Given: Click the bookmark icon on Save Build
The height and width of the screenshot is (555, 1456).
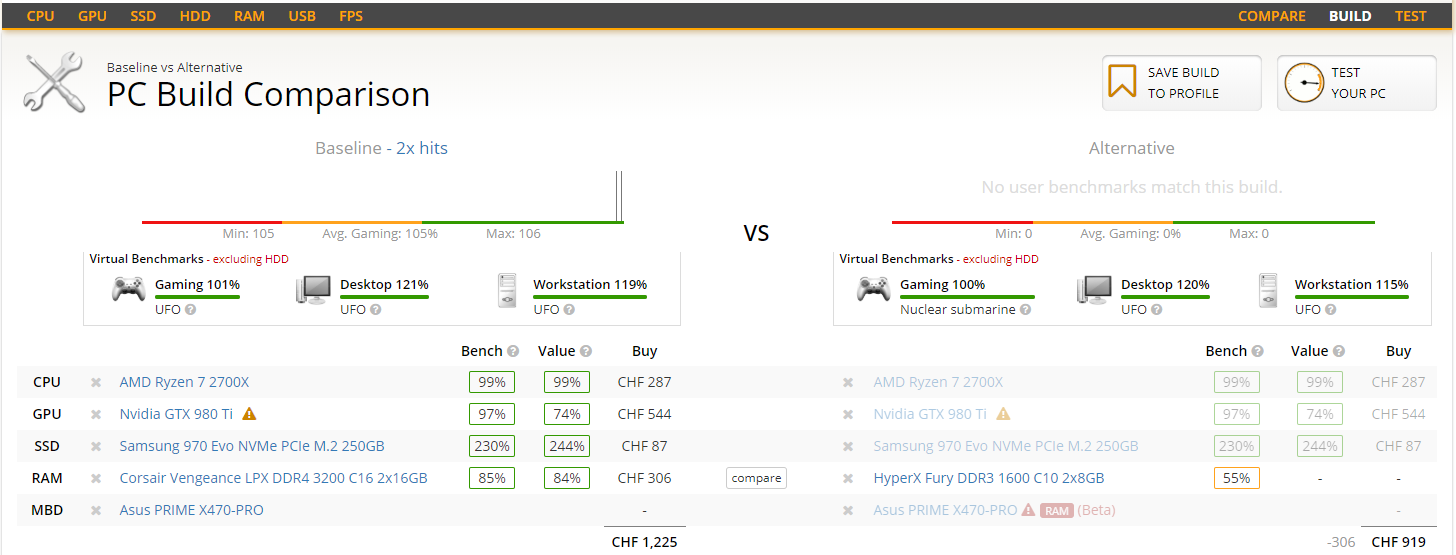Looking at the screenshot, I should click(x=1123, y=82).
